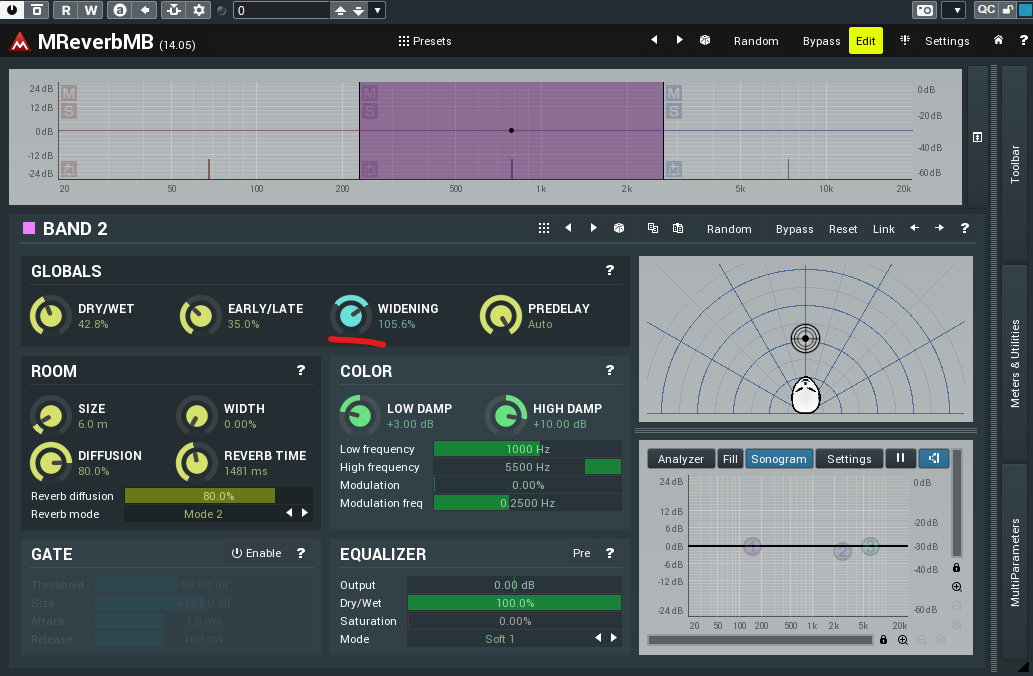Click the host snapshot camera icon
Image resolution: width=1033 pixels, height=676 pixels.
[x=925, y=10]
